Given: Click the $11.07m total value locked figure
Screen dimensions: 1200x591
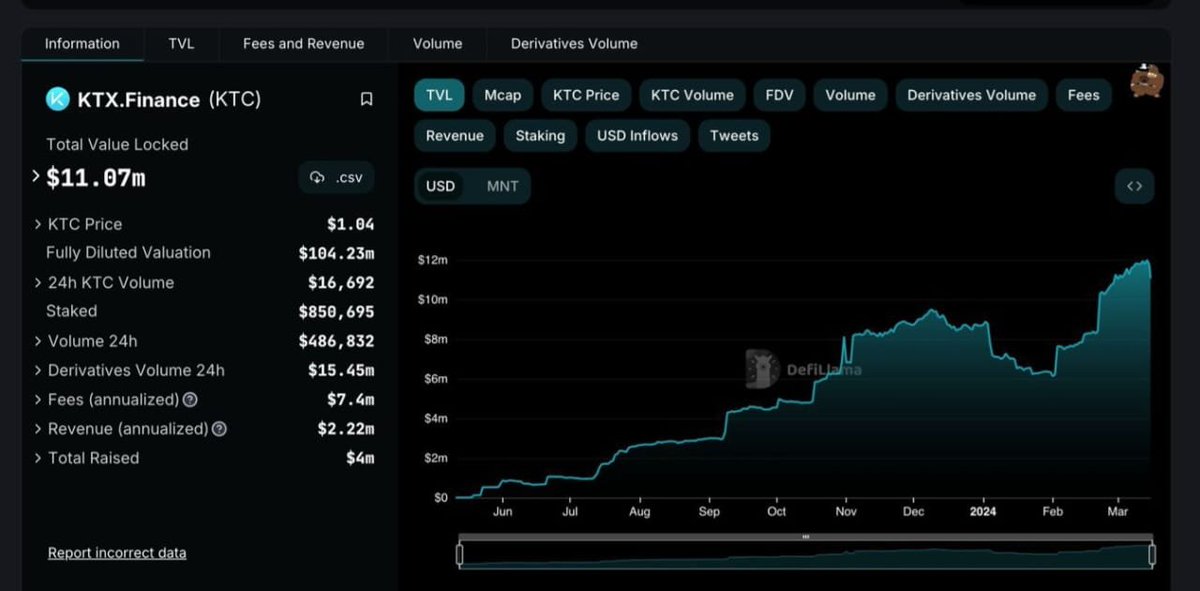Looking at the screenshot, I should coord(96,178).
